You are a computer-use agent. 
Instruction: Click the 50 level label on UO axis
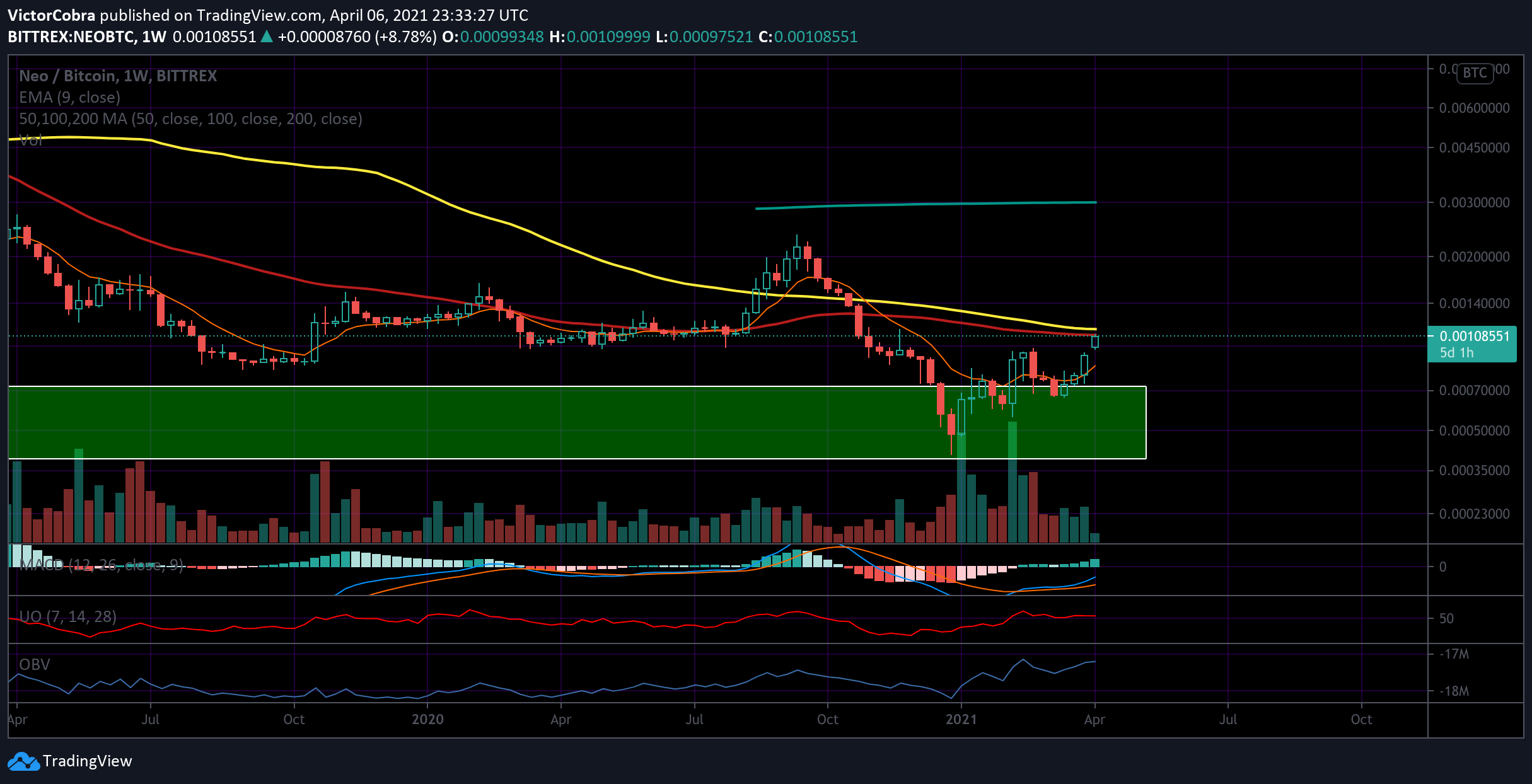tap(1446, 618)
